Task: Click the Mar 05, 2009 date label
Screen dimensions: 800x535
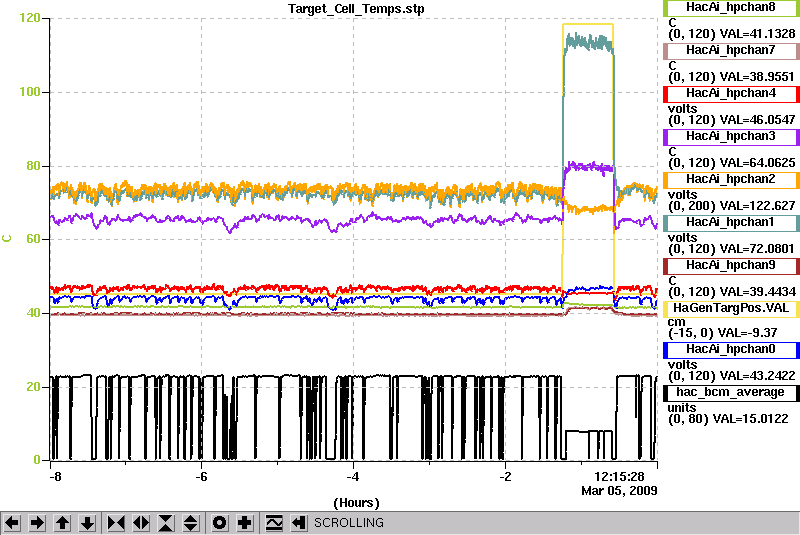Action: (619, 491)
